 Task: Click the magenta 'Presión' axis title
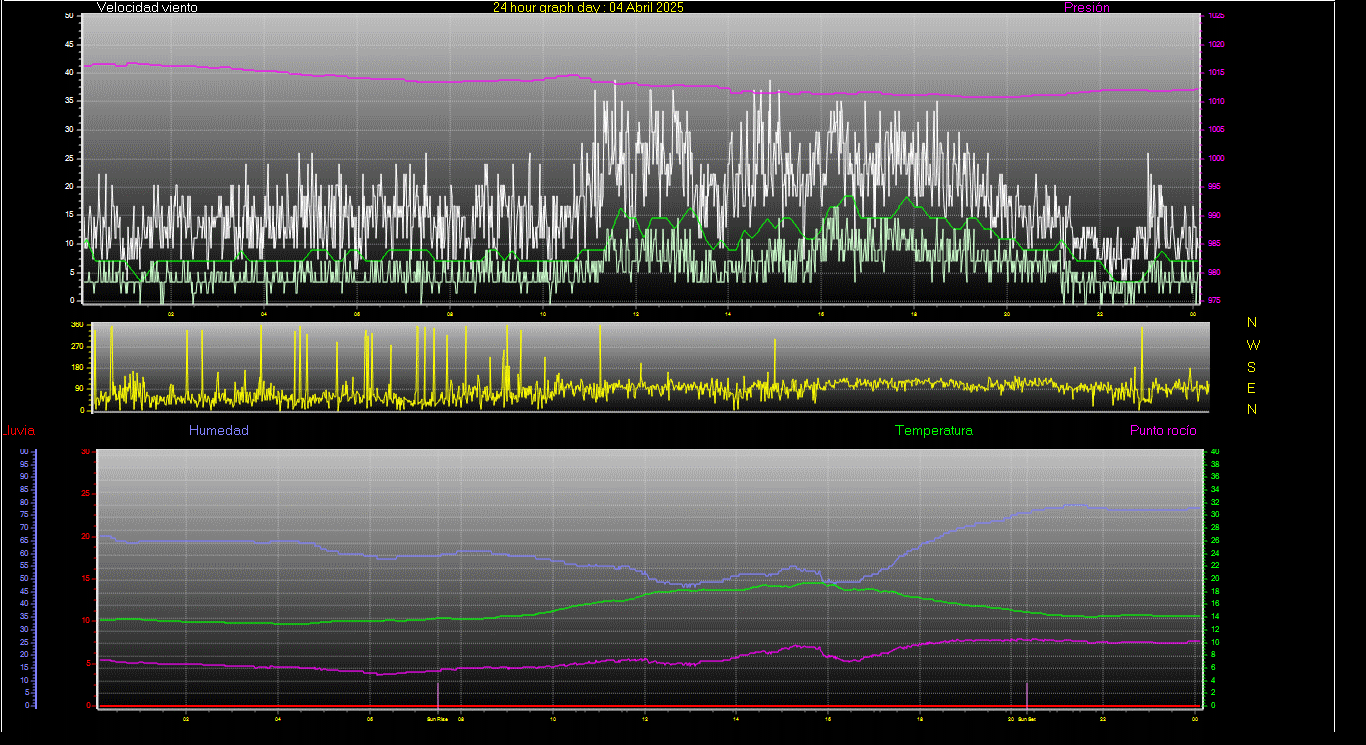[x=1087, y=7]
